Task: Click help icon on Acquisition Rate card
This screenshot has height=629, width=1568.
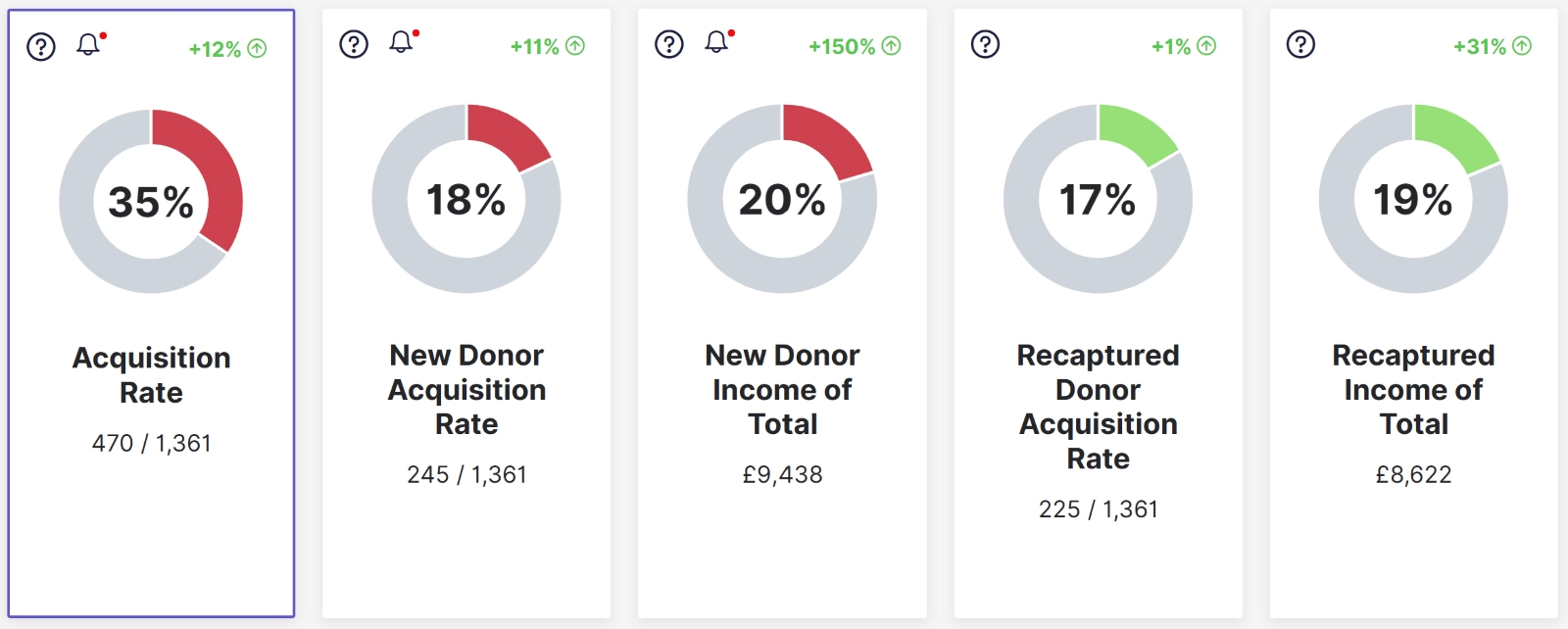Action: tap(41, 47)
